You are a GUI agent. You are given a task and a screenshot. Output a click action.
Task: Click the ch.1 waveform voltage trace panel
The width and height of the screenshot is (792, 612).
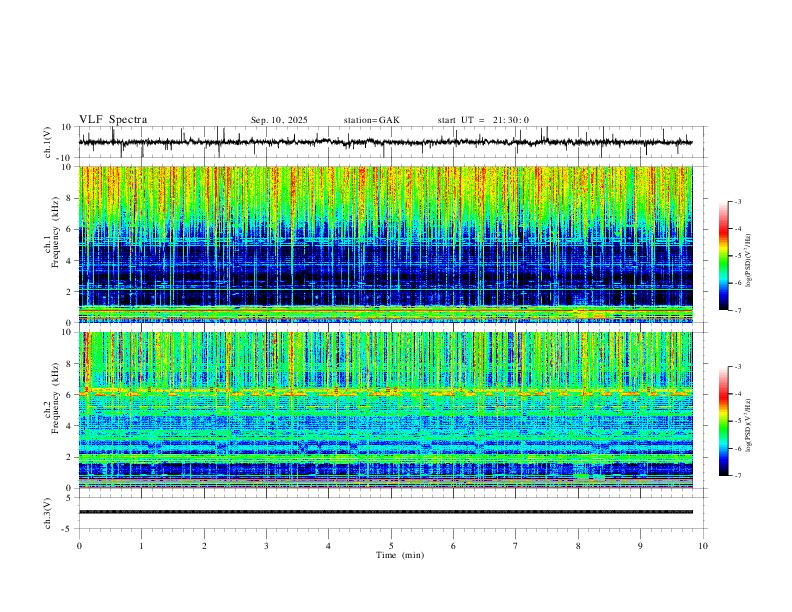coord(393,142)
